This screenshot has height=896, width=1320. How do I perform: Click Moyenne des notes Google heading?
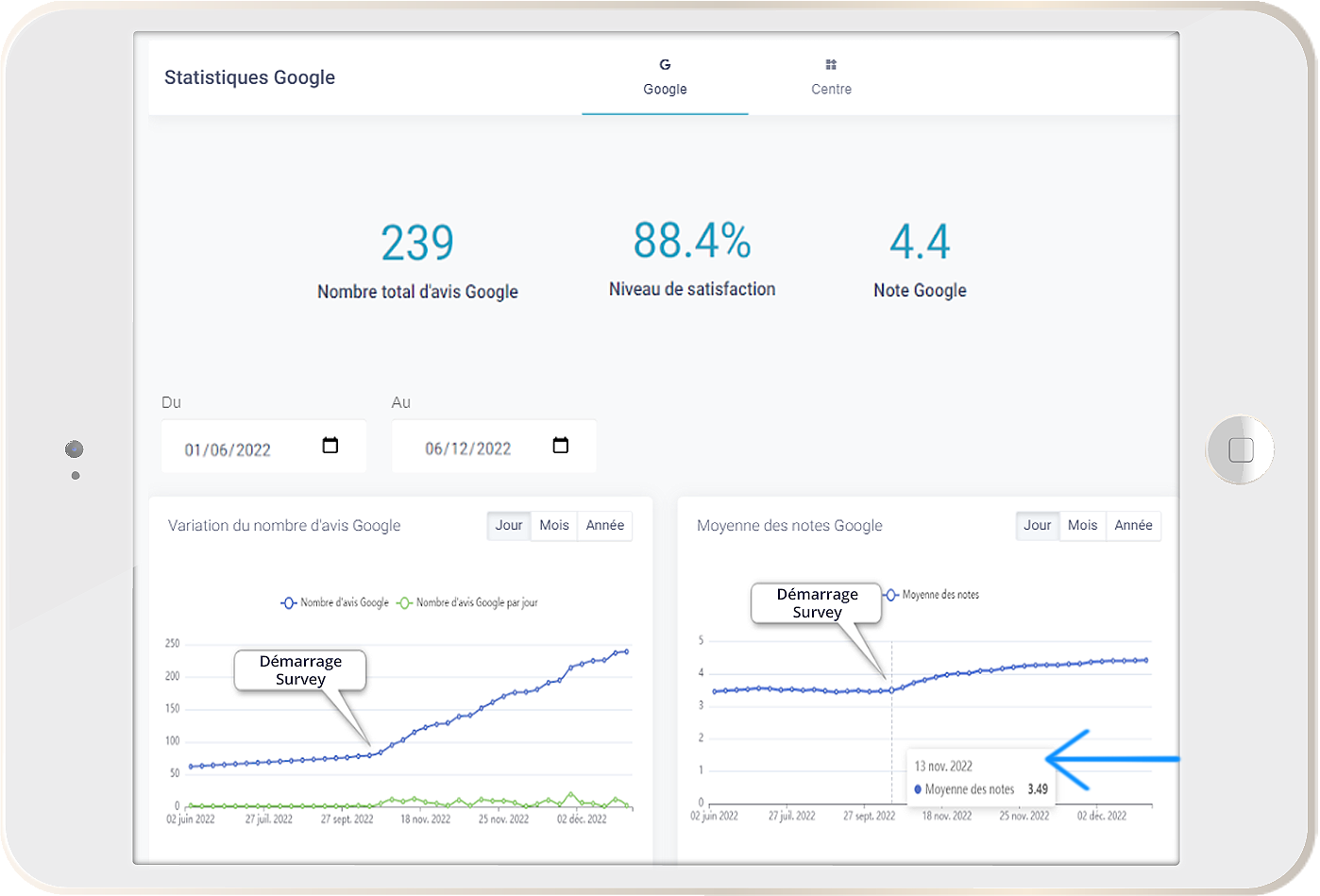point(789,526)
